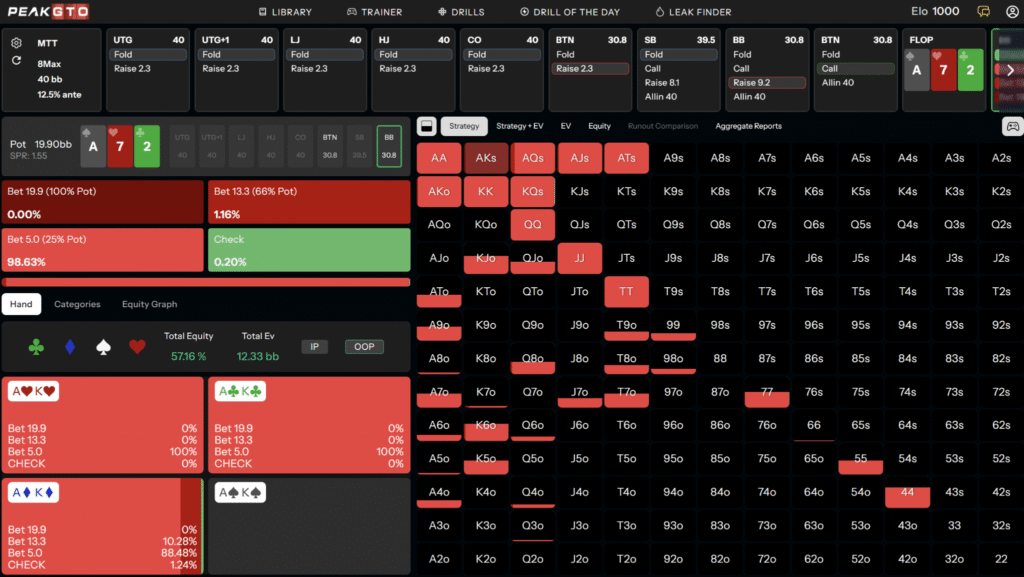The width and height of the screenshot is (1024, 577).
Task: Open Aggregate Reports view
Action: click(x=748, y=126)
